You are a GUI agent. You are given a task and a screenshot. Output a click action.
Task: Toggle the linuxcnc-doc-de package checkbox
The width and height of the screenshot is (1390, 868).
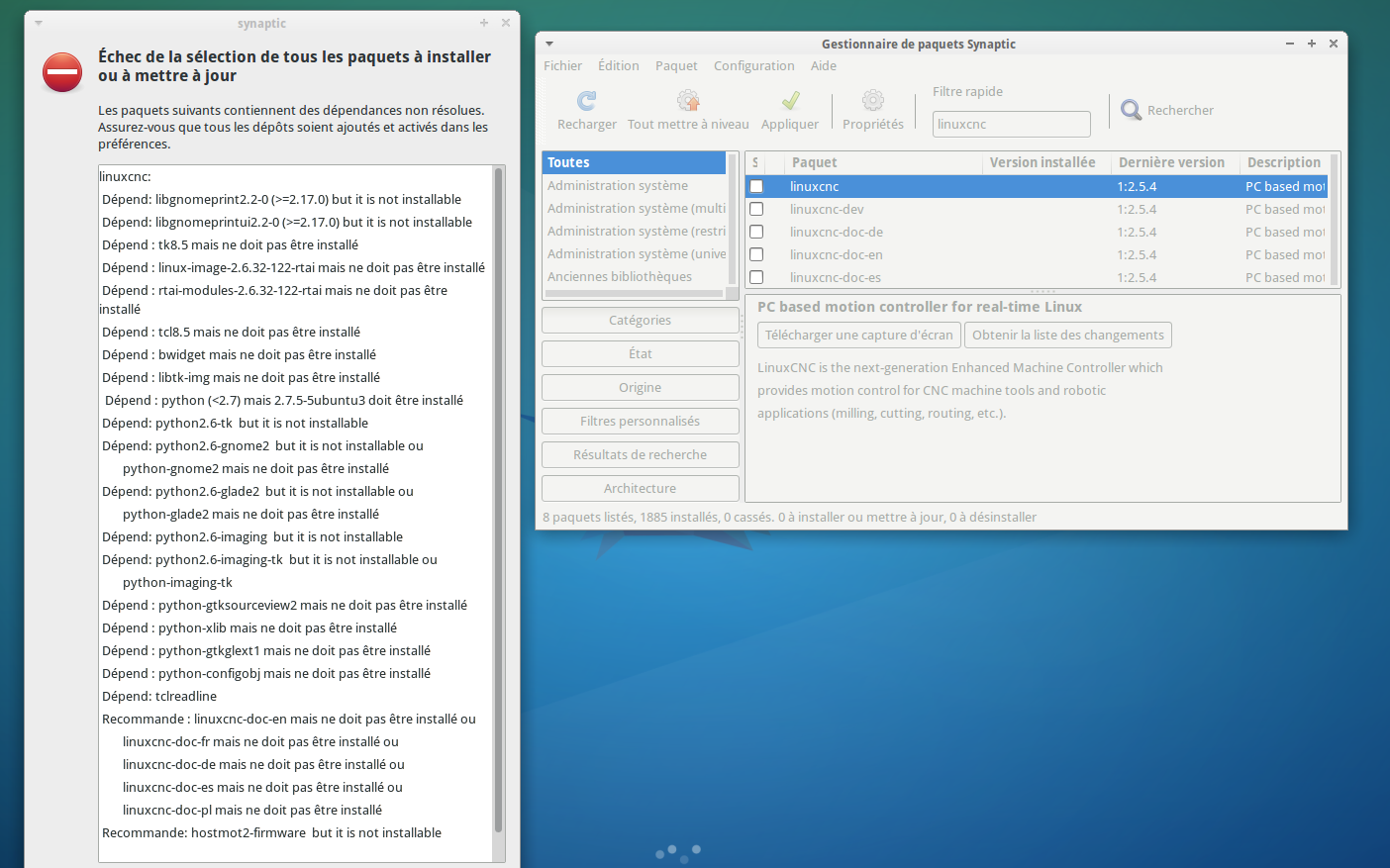point(756,232)
